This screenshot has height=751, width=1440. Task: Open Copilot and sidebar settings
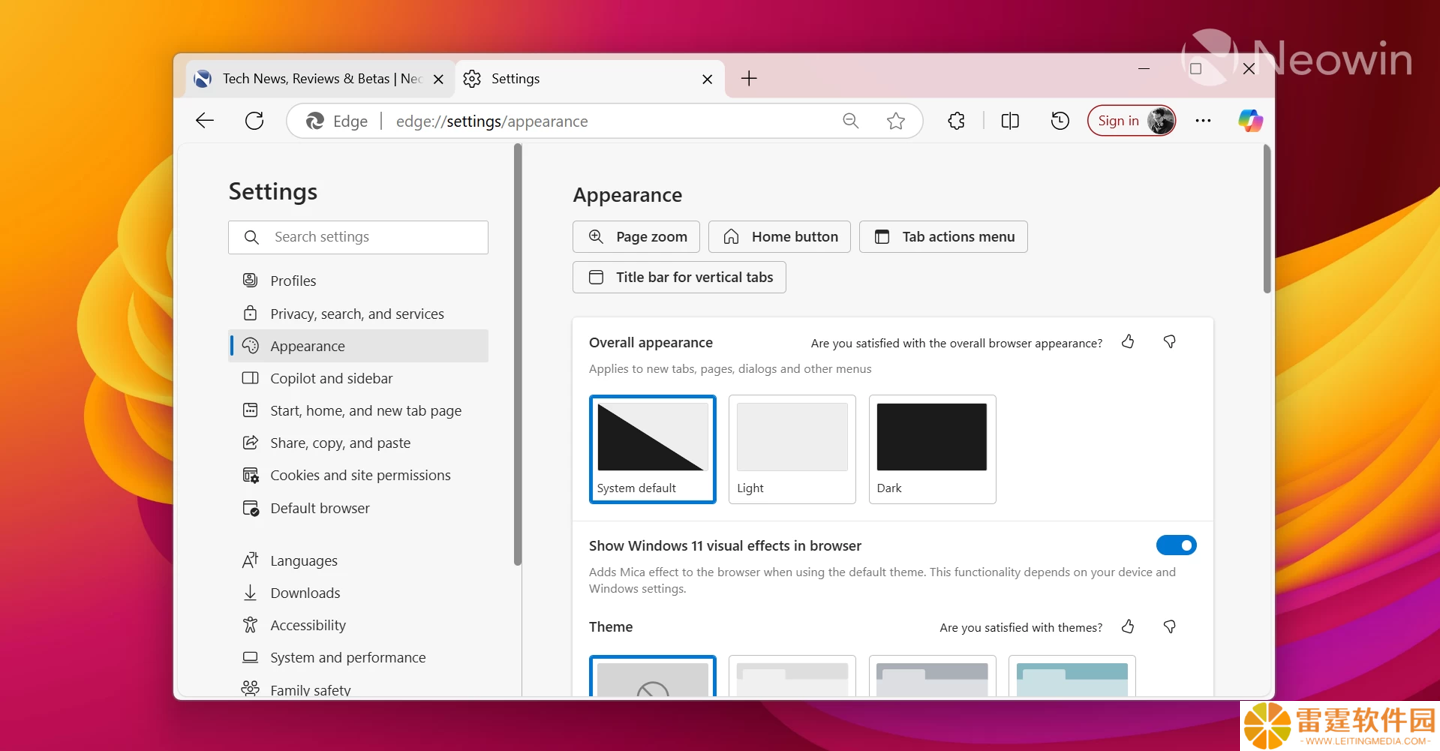[x=358, y=378]
